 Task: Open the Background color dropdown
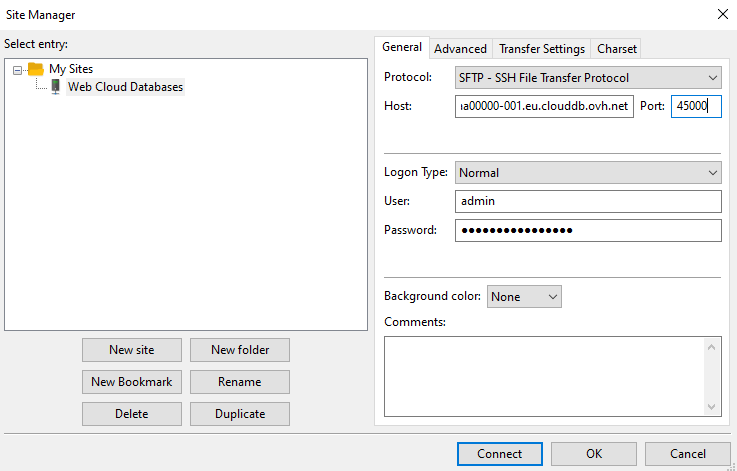(524, 297)
